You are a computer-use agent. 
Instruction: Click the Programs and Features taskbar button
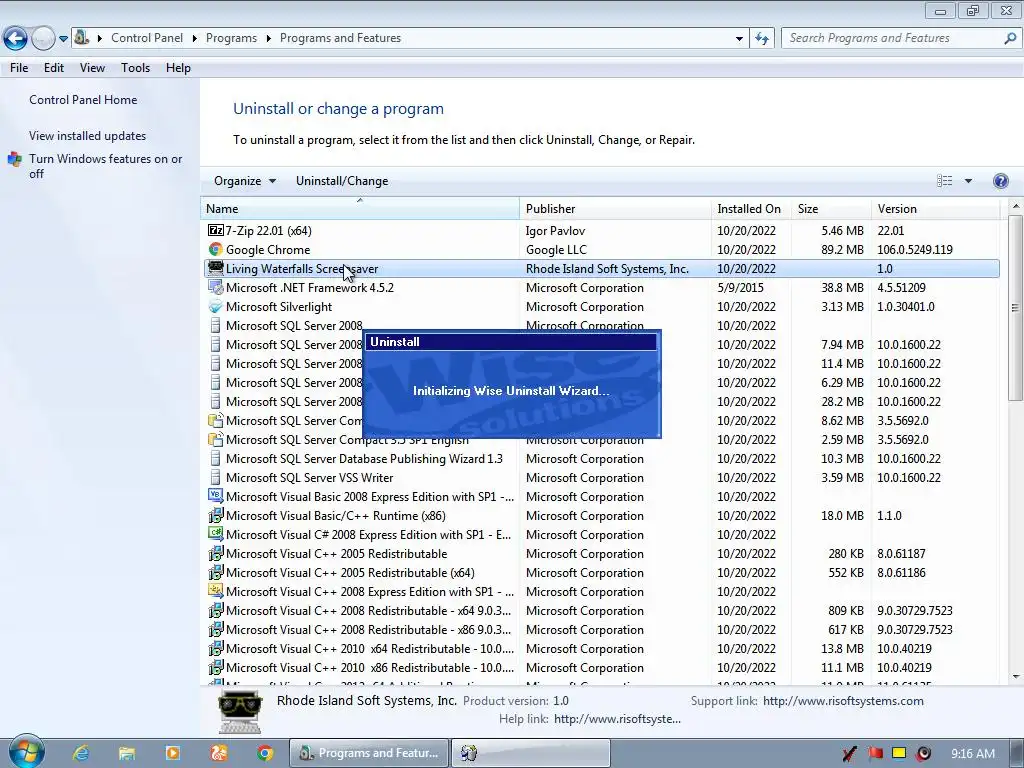[x=370, y=753]
